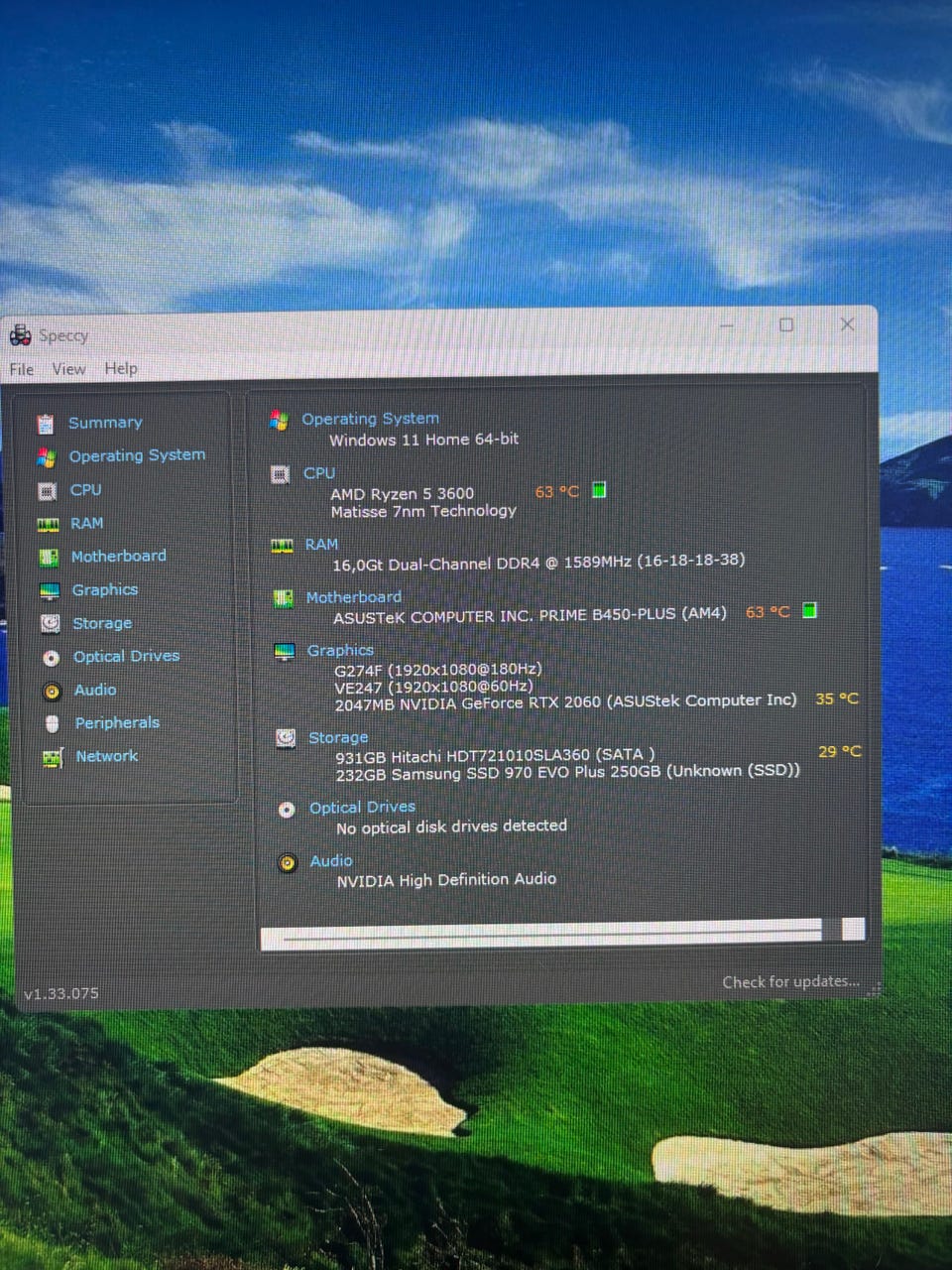The height and width of the screenshot is (1270, 952).
Task: Click the Hitachi HDT721010SLA360 drive entry
Action: coord(495,756)
